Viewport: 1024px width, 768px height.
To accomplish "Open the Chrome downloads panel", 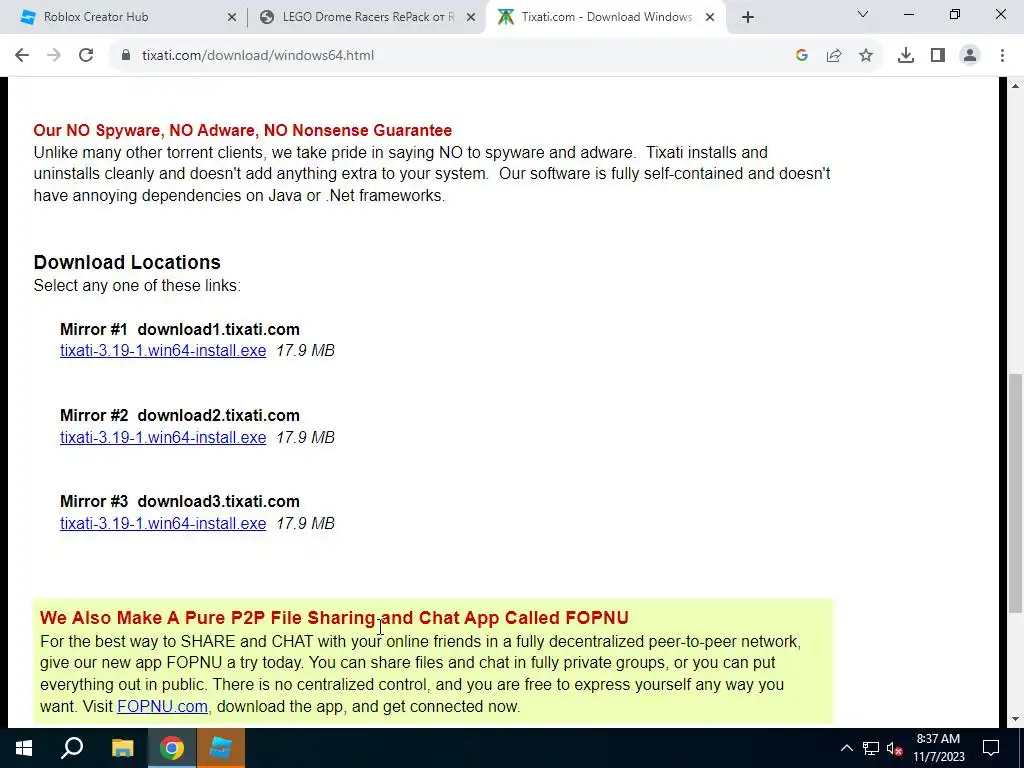I will tap(906, 56).
